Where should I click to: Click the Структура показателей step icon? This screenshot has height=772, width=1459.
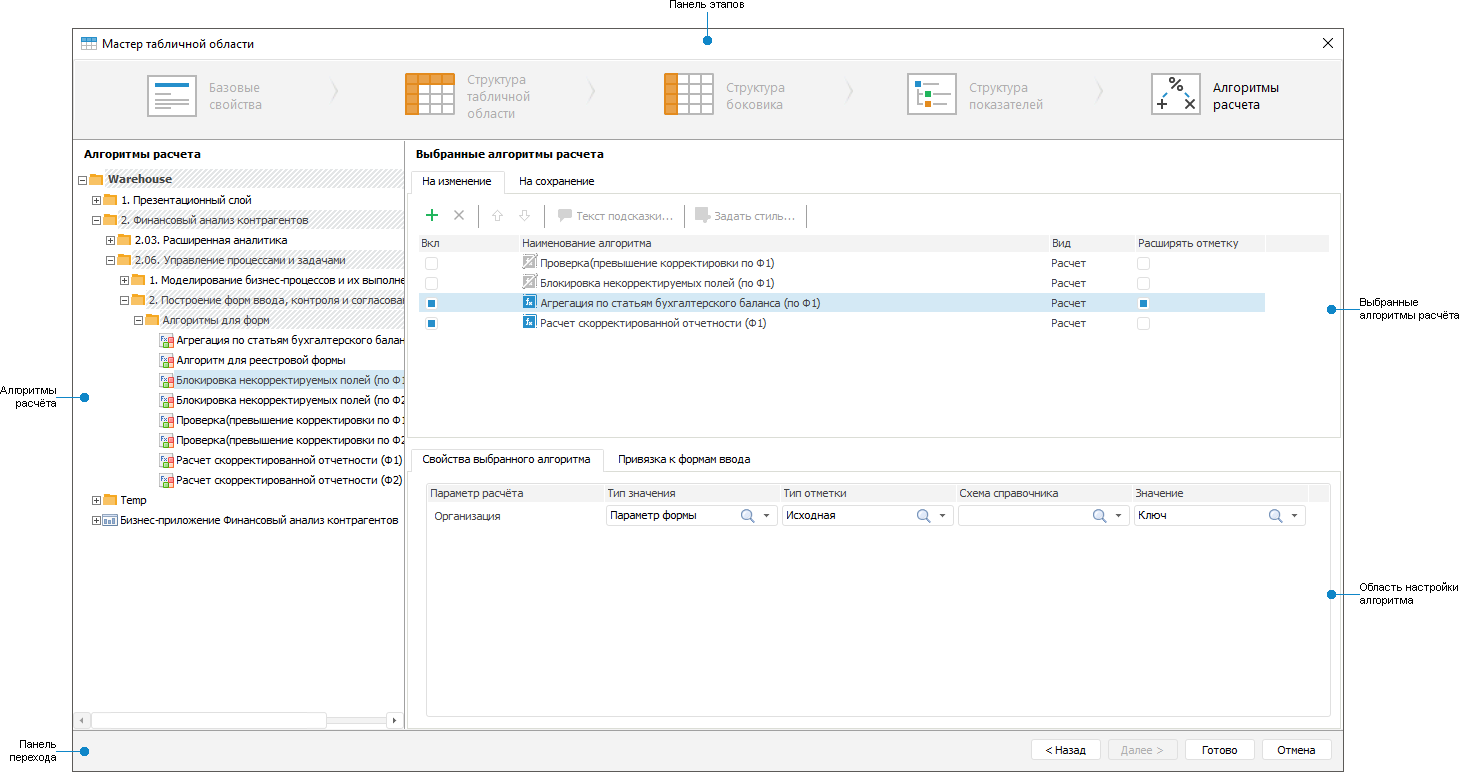pyautogui.click(x=932, y=96)
